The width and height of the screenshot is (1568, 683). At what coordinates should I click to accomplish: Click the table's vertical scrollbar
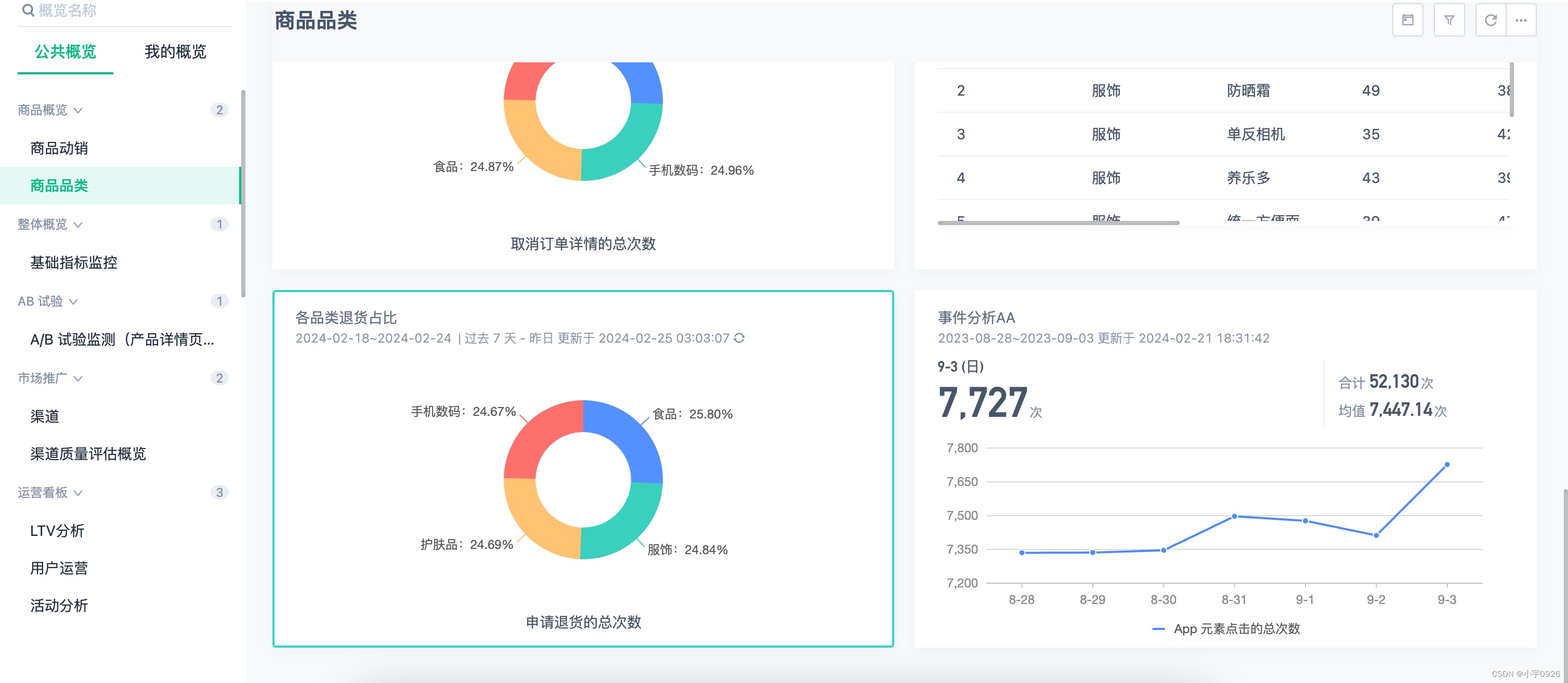pyautogui.click(x=1511, y=89)
